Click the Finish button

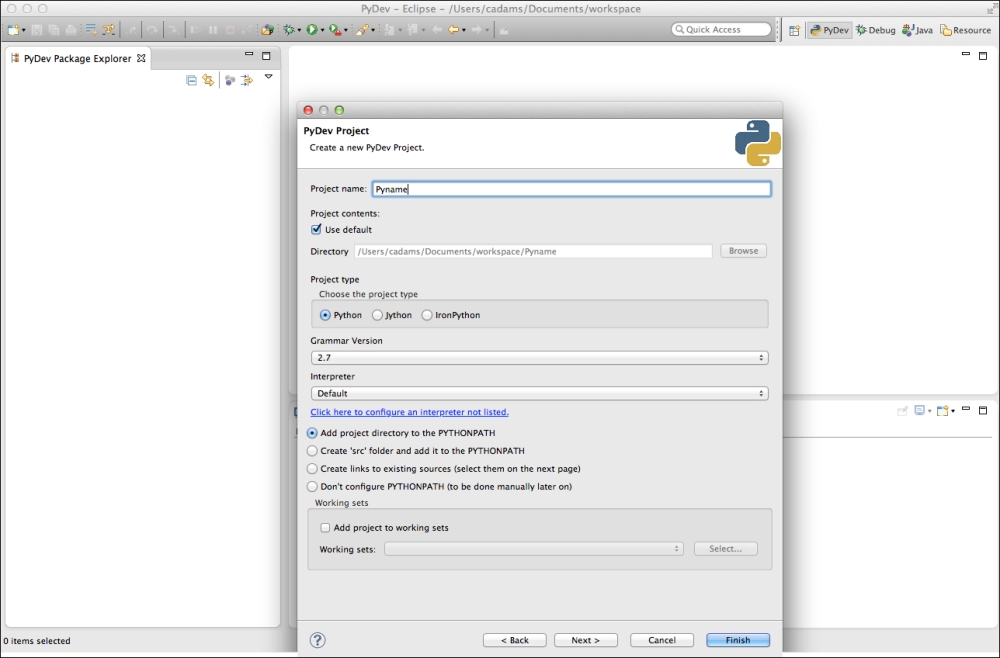[x=738, y=640]
